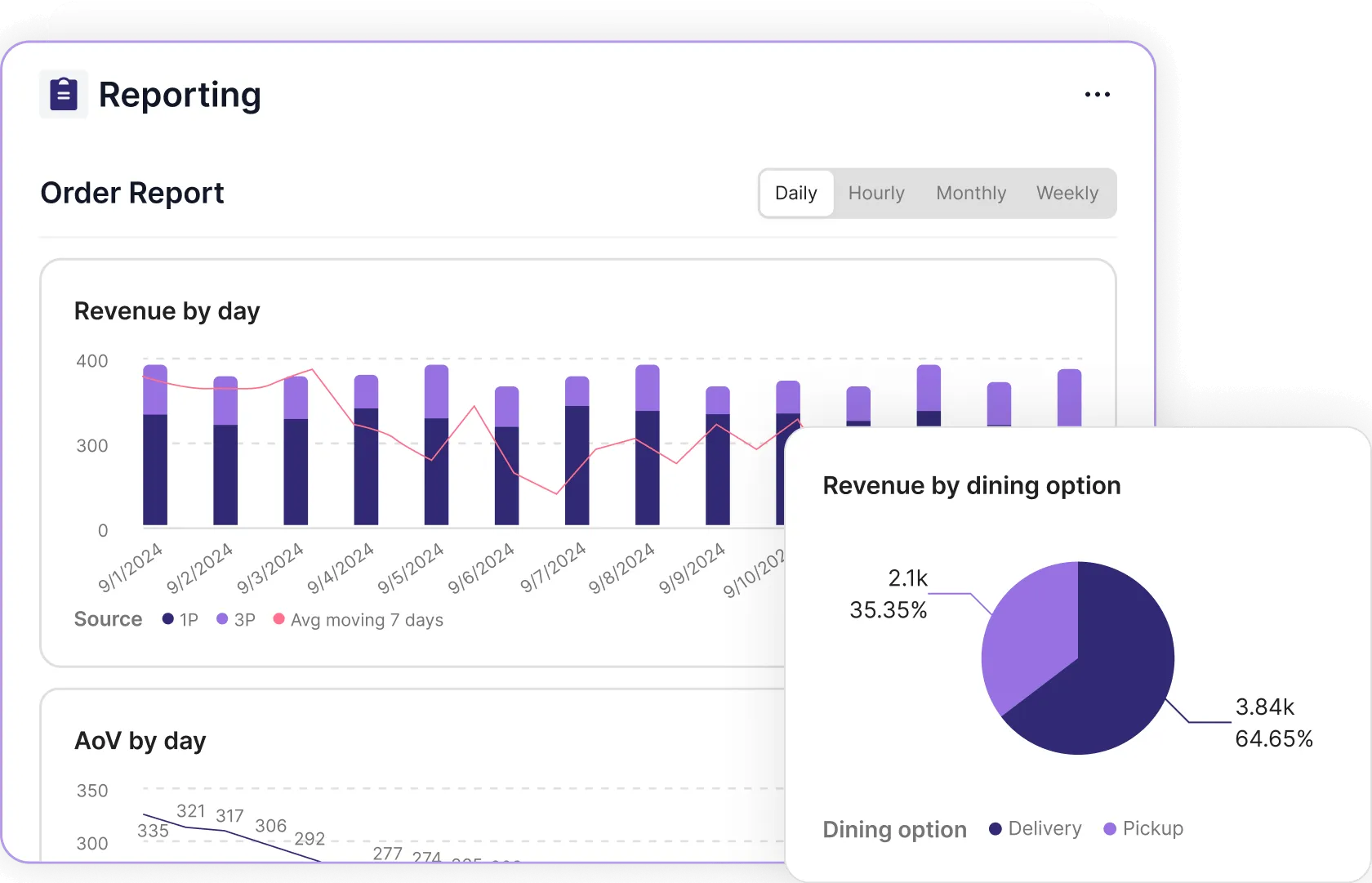Click the 3.84k 64.65% pie label

1272,723
